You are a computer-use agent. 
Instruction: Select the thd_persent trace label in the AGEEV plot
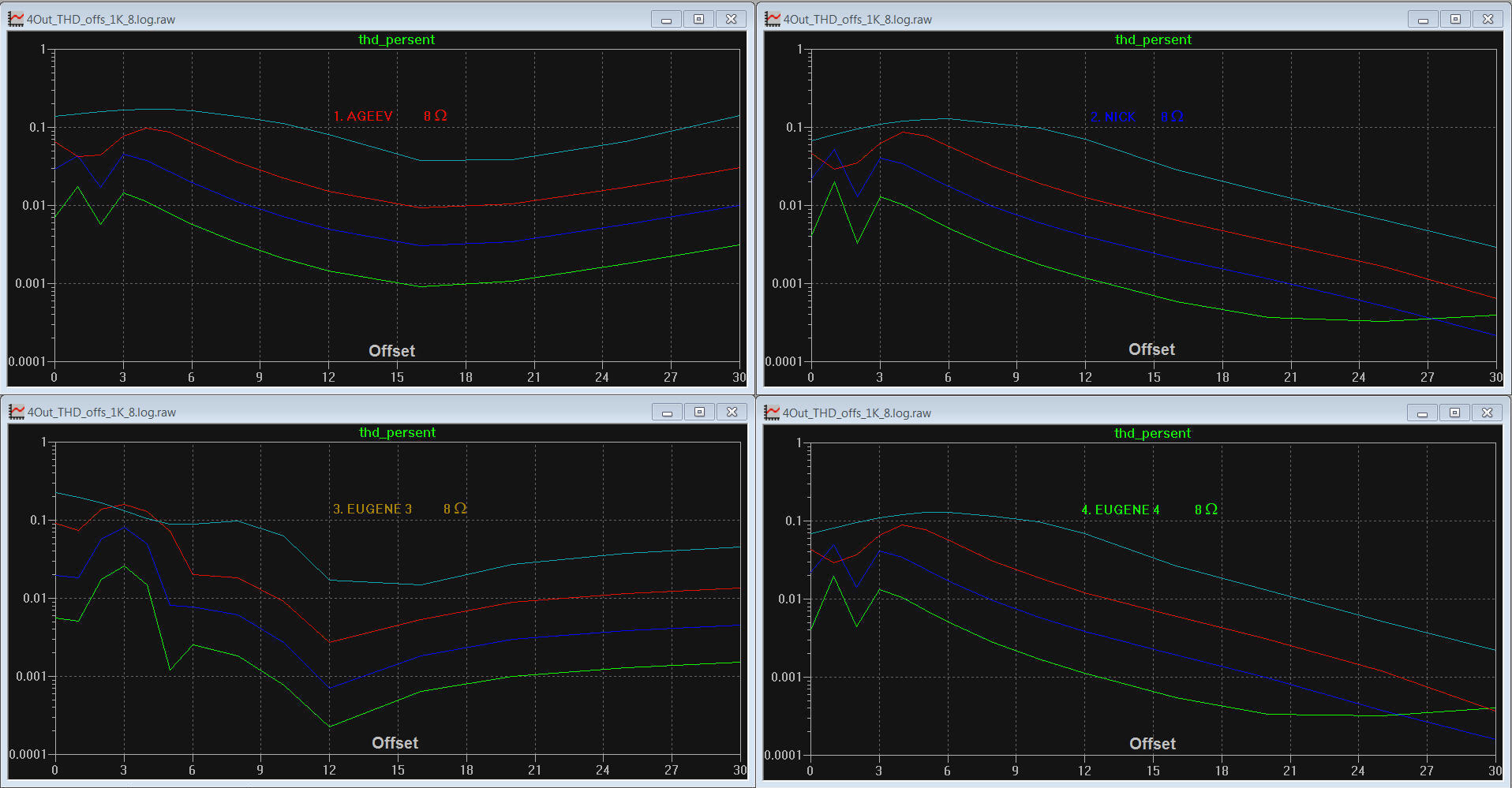coord(396,39)
